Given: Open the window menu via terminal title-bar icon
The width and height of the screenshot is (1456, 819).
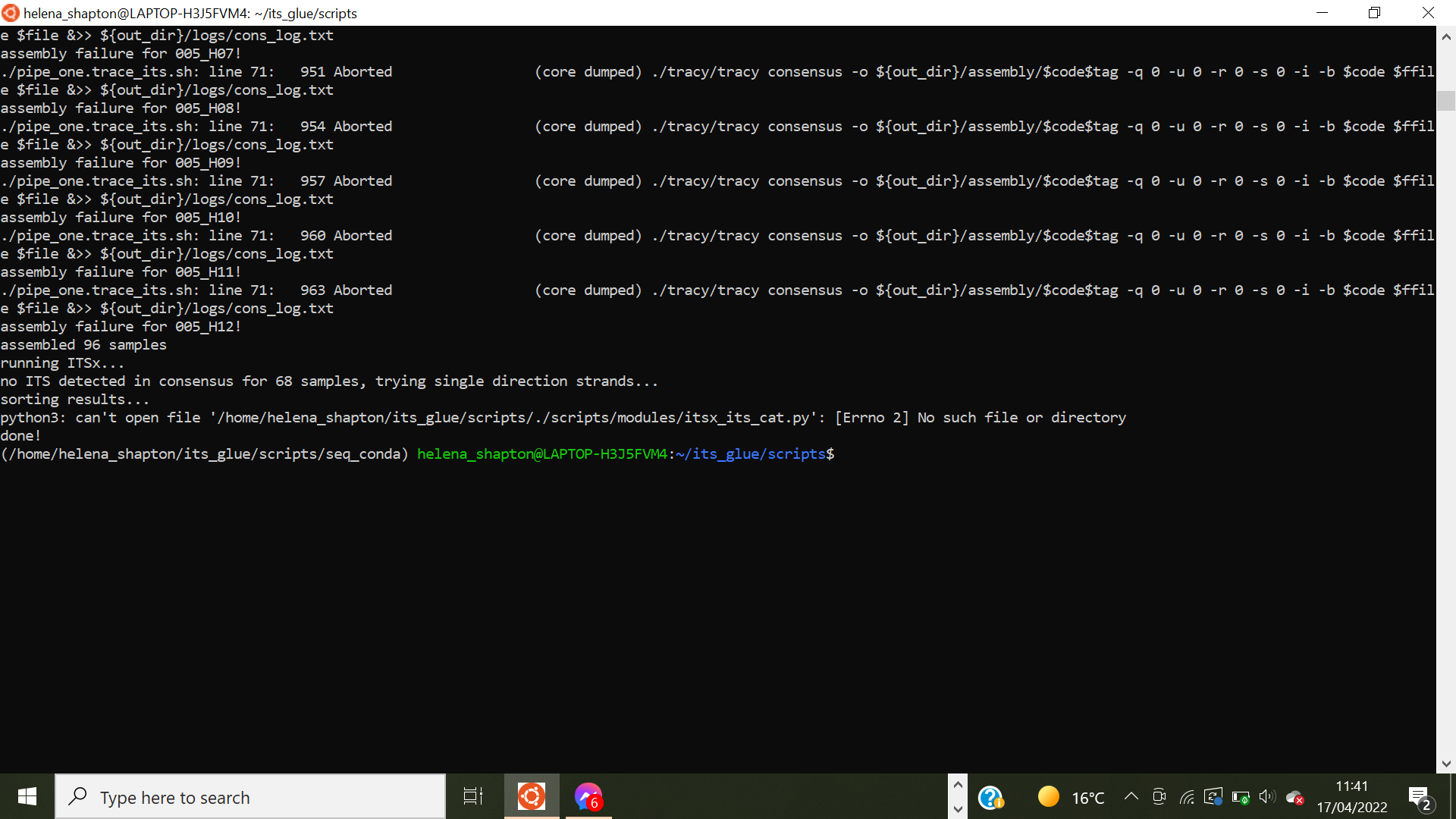Looking at the screenshot, I should (10, 13).
